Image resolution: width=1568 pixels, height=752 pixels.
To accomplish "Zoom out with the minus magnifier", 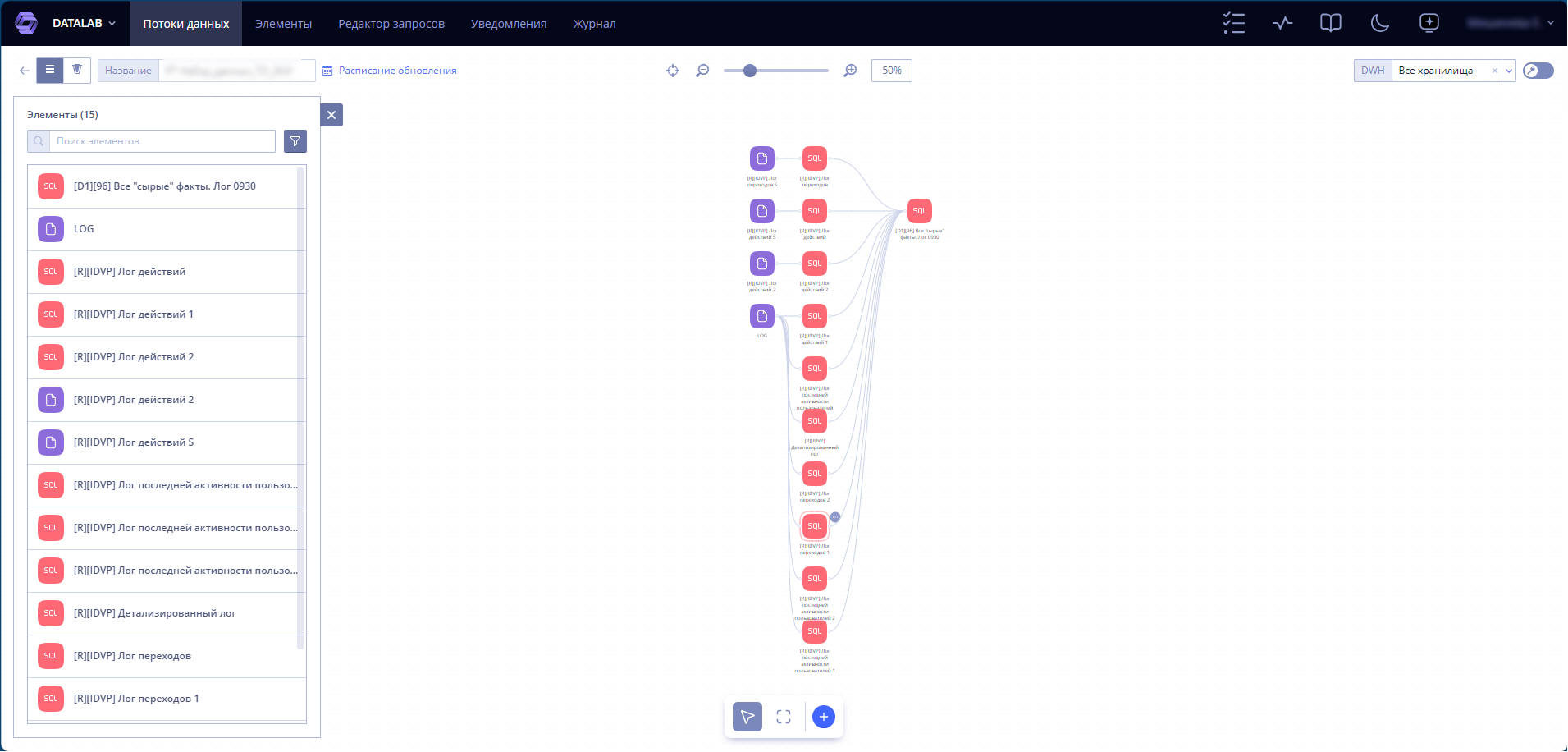I will tap(702, 71).
